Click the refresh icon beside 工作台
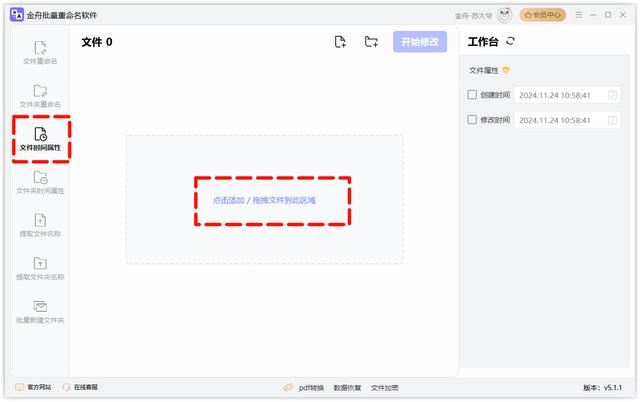640x402 pixels. click(x=511, y=41)
